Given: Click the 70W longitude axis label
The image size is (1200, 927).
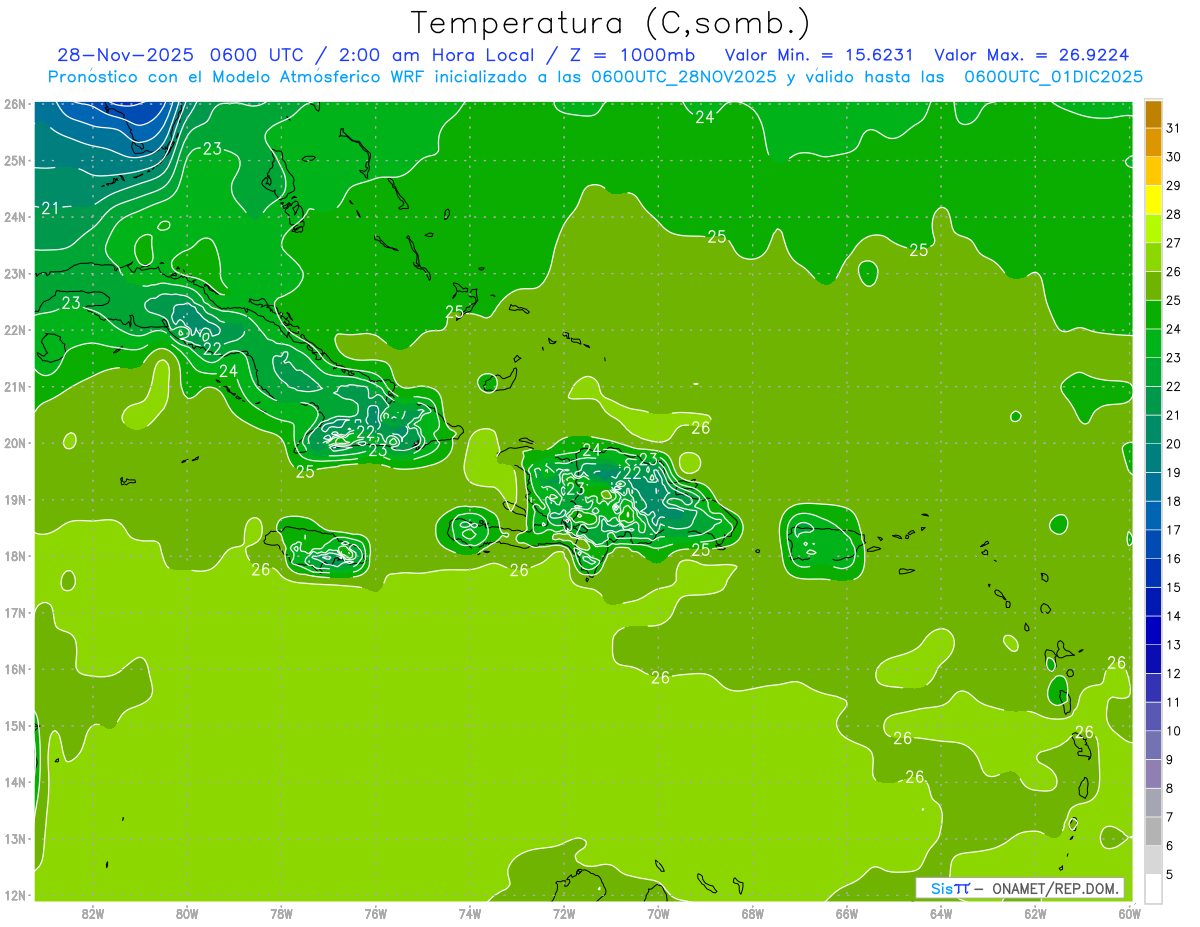Looking at the screenshot, I should (658, 913).
